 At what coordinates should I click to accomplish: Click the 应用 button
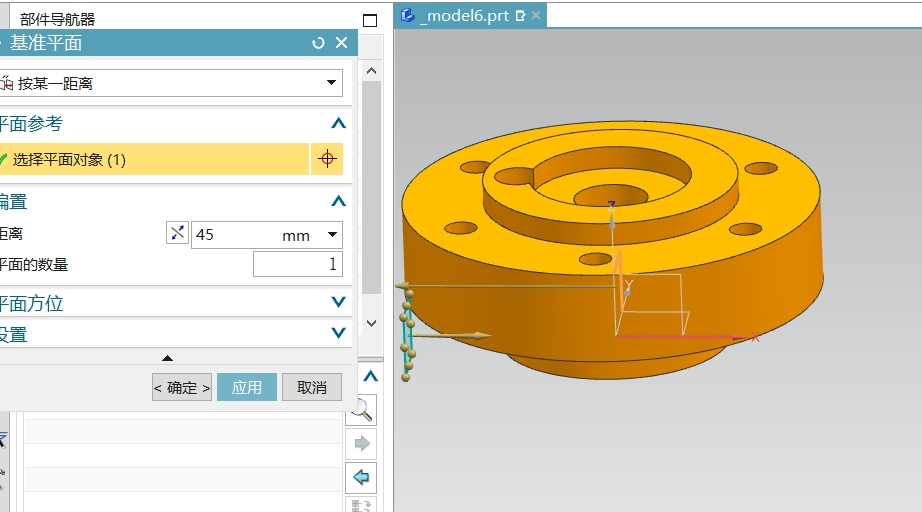(x=247, y=387)
